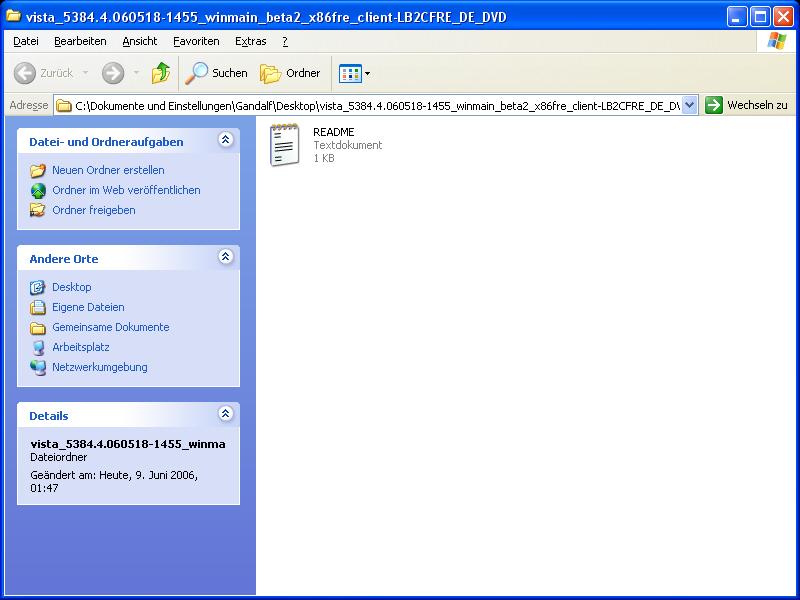Select the README file name
Viewport: 800px width, 600px height.
tap(334, 132)
